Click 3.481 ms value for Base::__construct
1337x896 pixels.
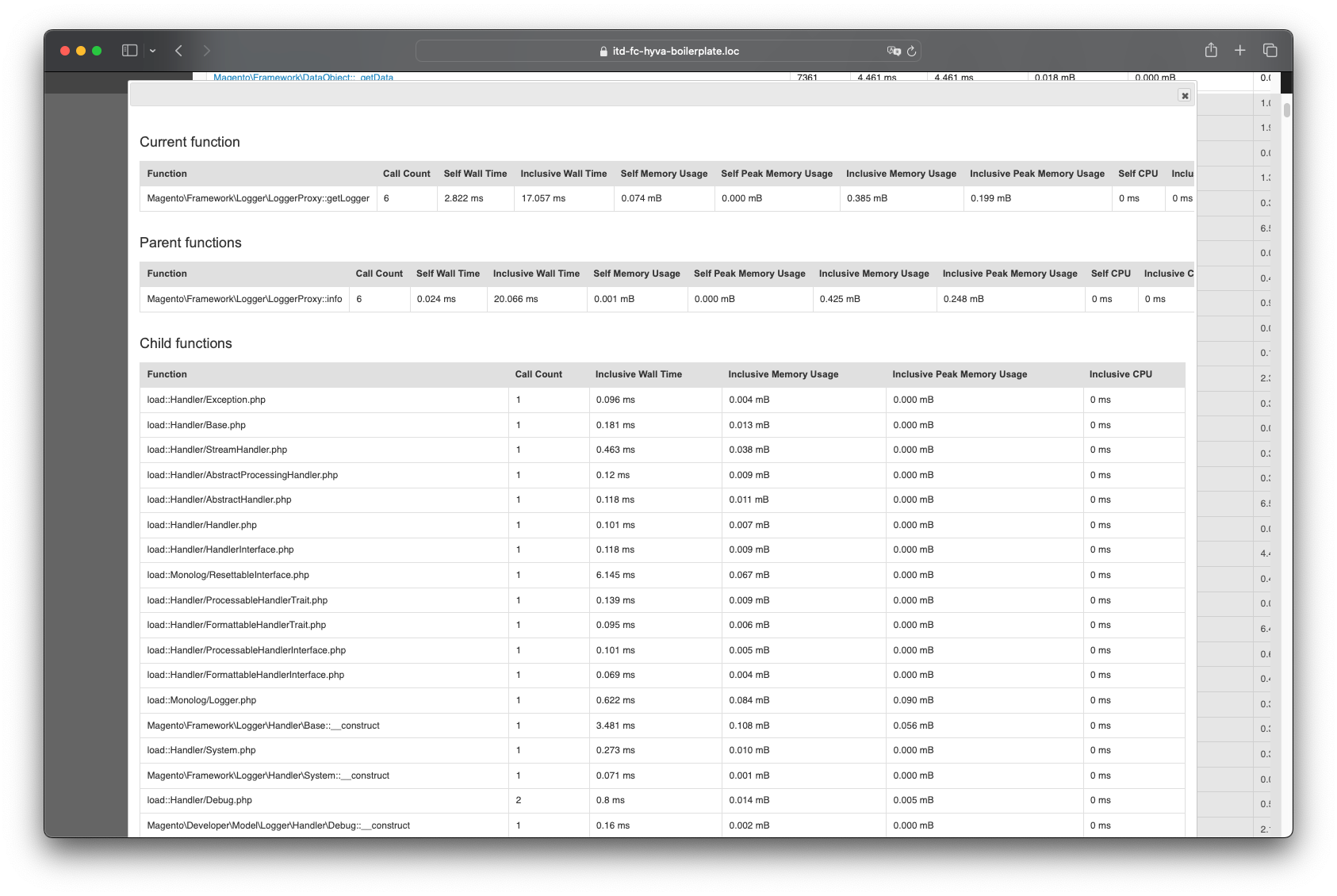[x=615, y=726]
